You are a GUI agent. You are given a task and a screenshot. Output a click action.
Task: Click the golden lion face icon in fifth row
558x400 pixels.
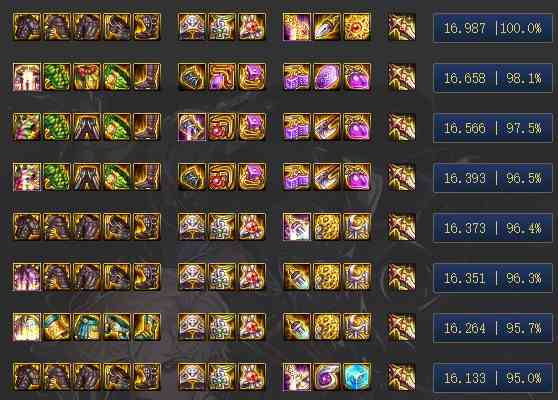(327, 227)
